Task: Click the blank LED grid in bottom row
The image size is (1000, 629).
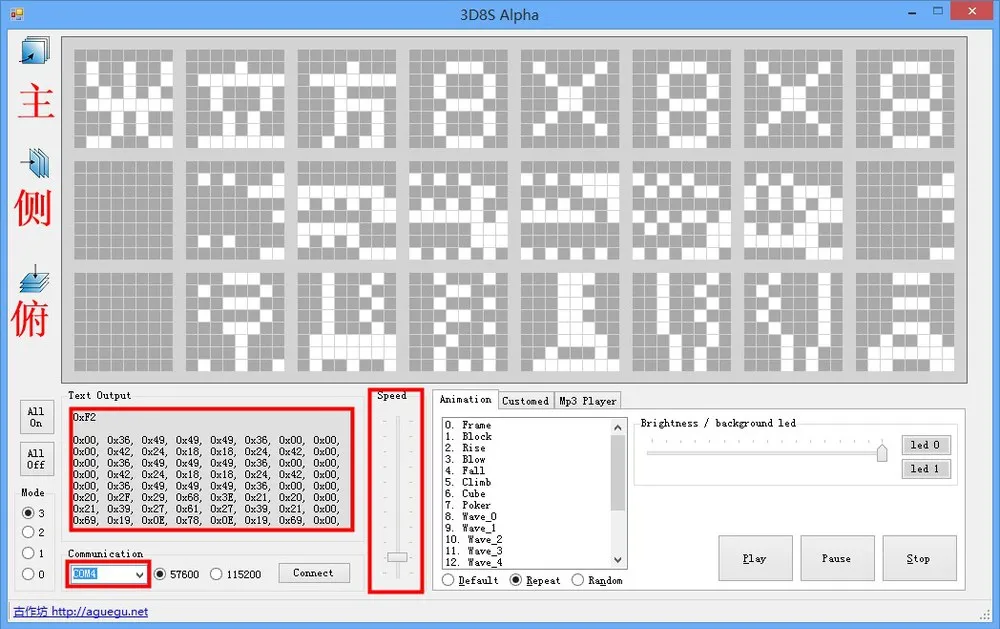Action: [x=124, y=322]
